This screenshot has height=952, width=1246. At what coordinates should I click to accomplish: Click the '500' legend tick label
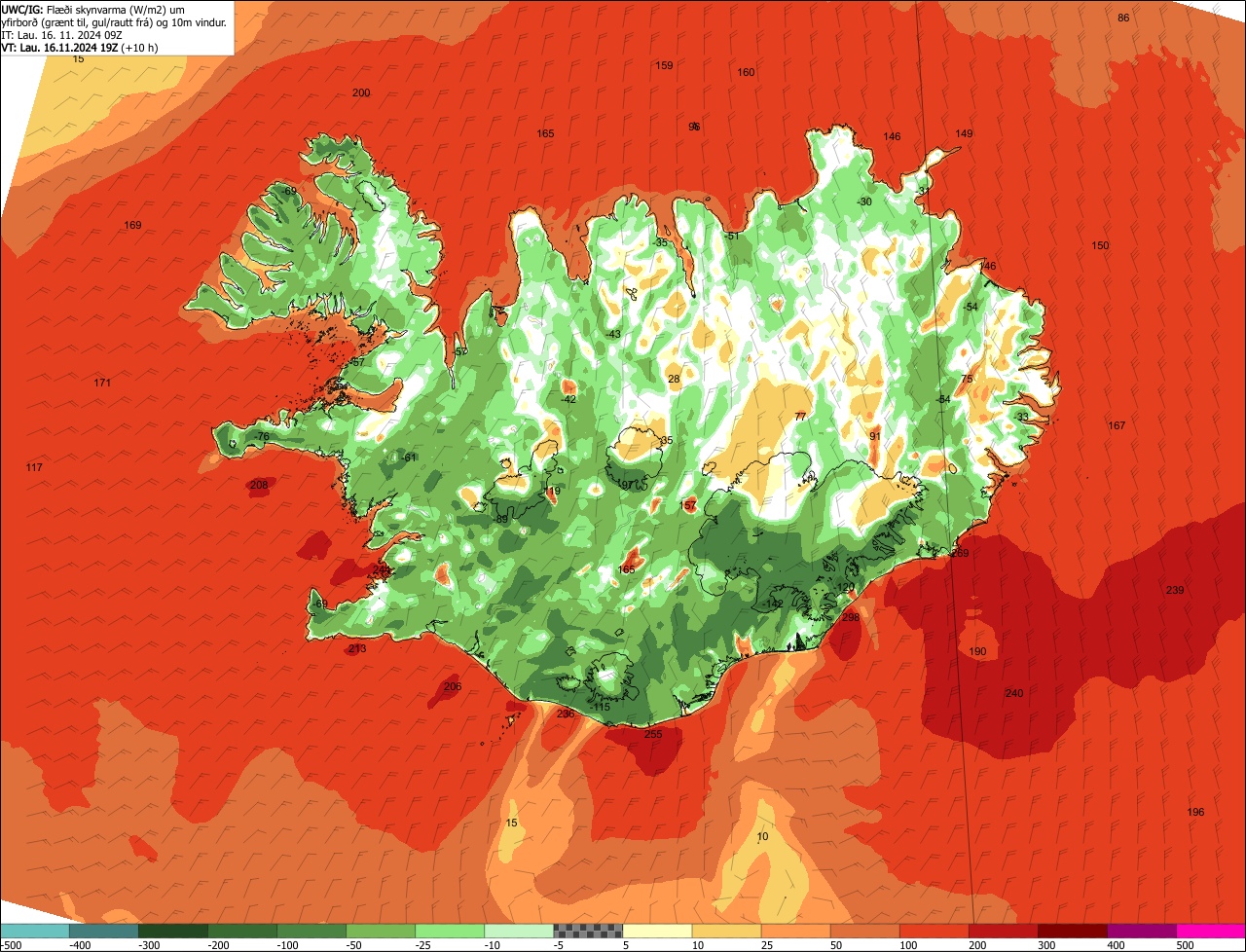click(1185, 945)
